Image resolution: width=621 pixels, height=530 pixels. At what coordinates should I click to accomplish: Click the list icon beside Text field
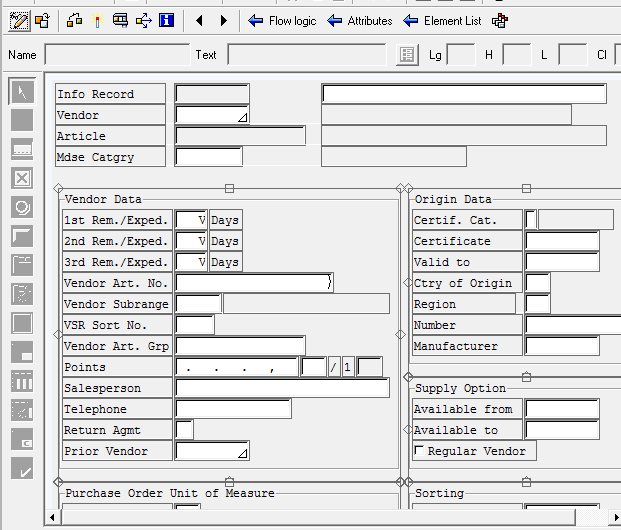(x=407, y=55)
